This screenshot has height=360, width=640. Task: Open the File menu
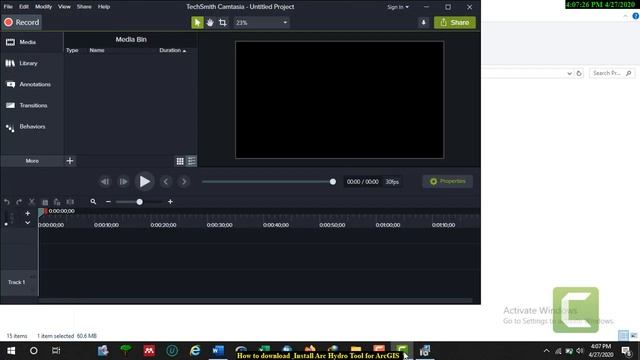(8, 7)
